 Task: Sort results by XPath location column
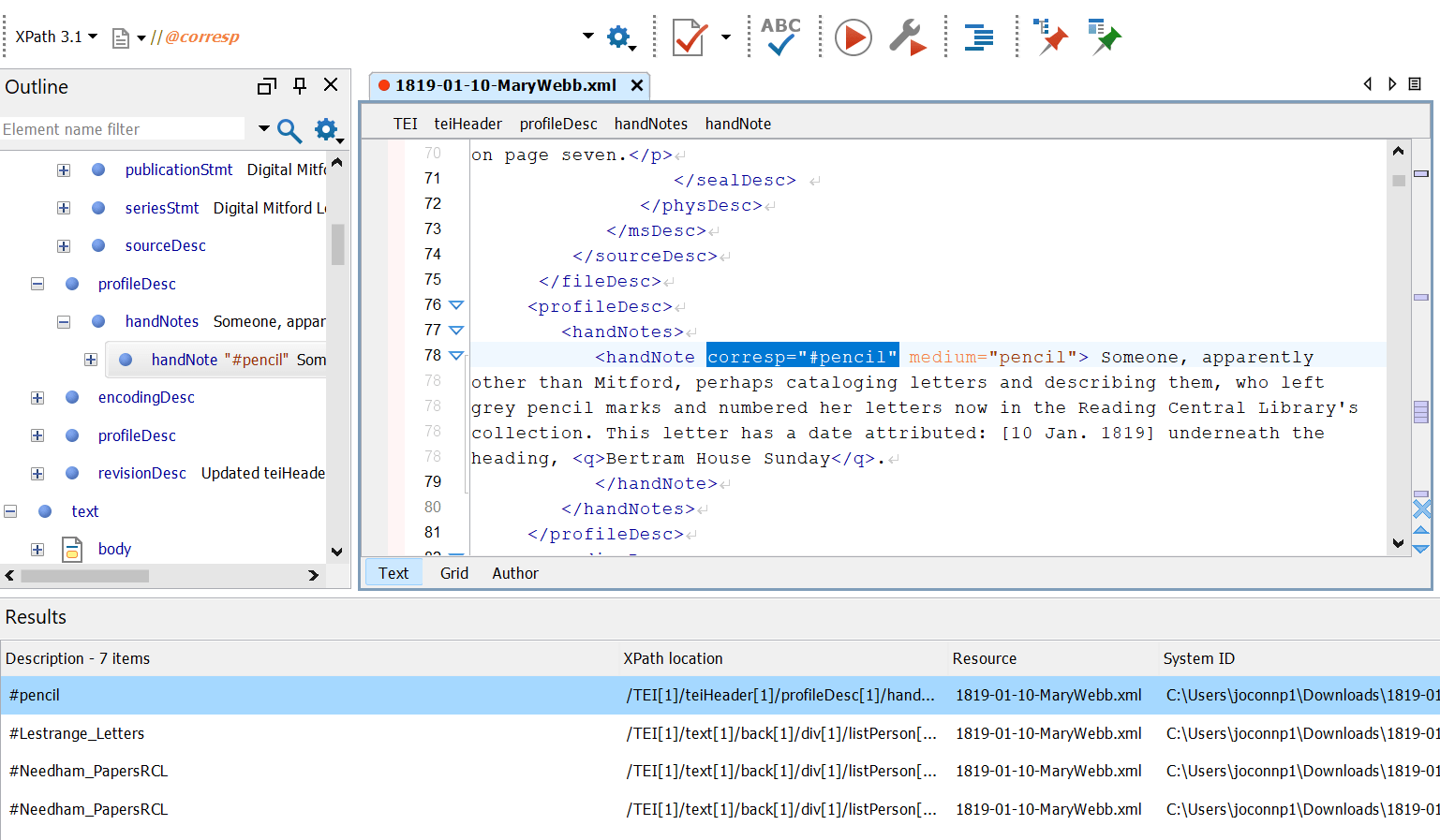coord(783,658)
